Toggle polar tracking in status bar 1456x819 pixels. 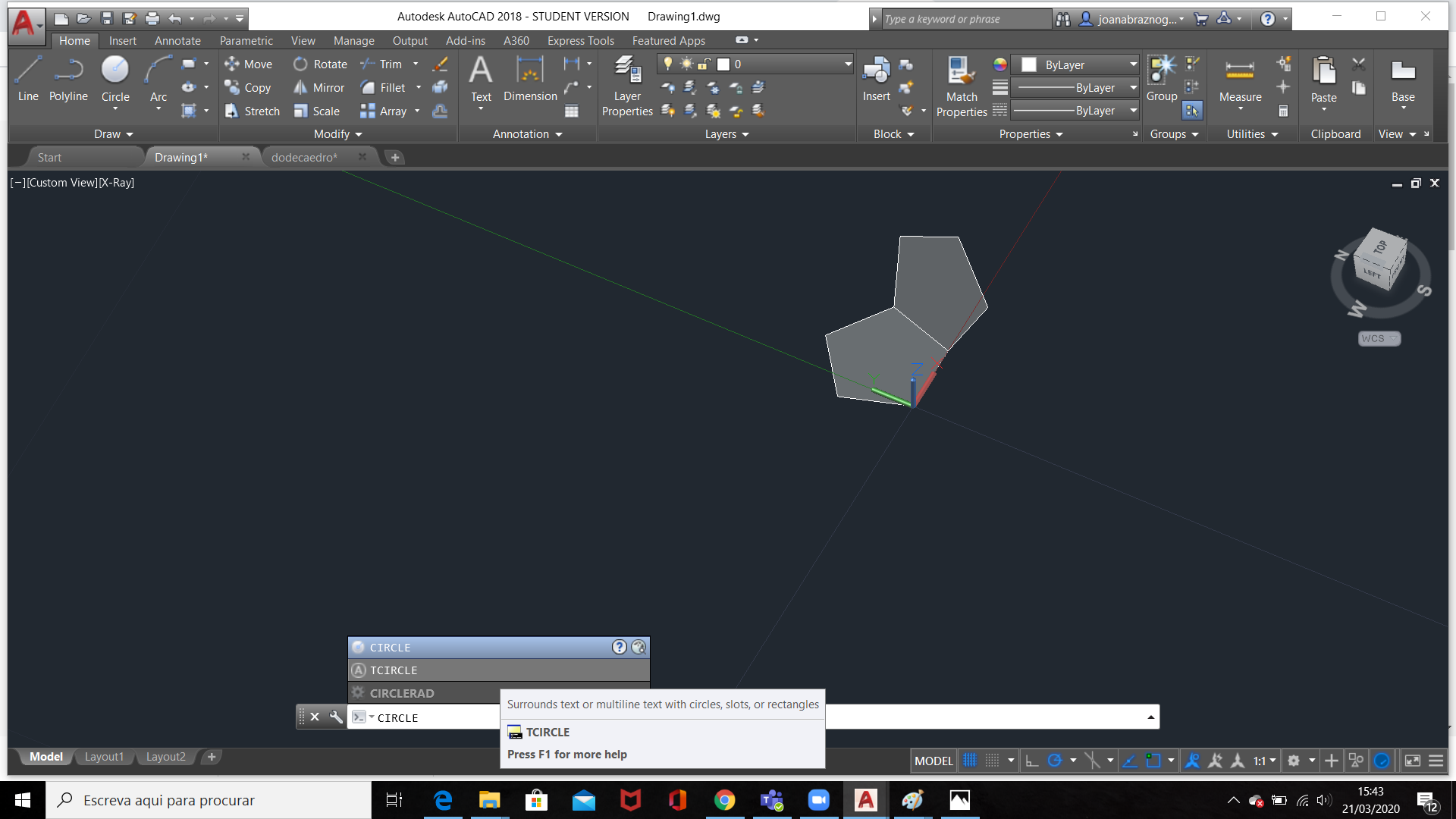pyautogui.click(x=1054, y=760)
